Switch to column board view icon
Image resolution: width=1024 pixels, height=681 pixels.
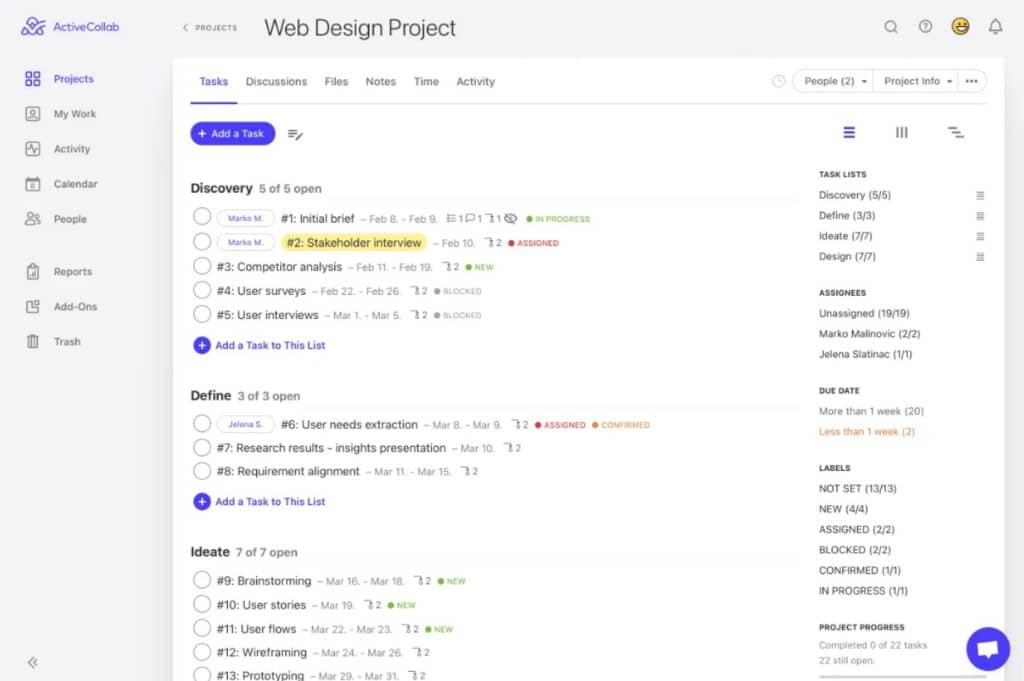(902, 133)
